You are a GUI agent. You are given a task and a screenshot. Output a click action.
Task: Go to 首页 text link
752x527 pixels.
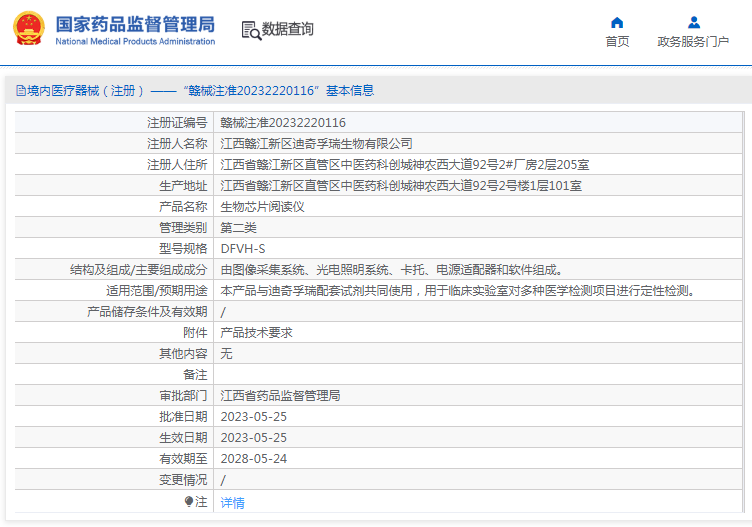(617, 42)
